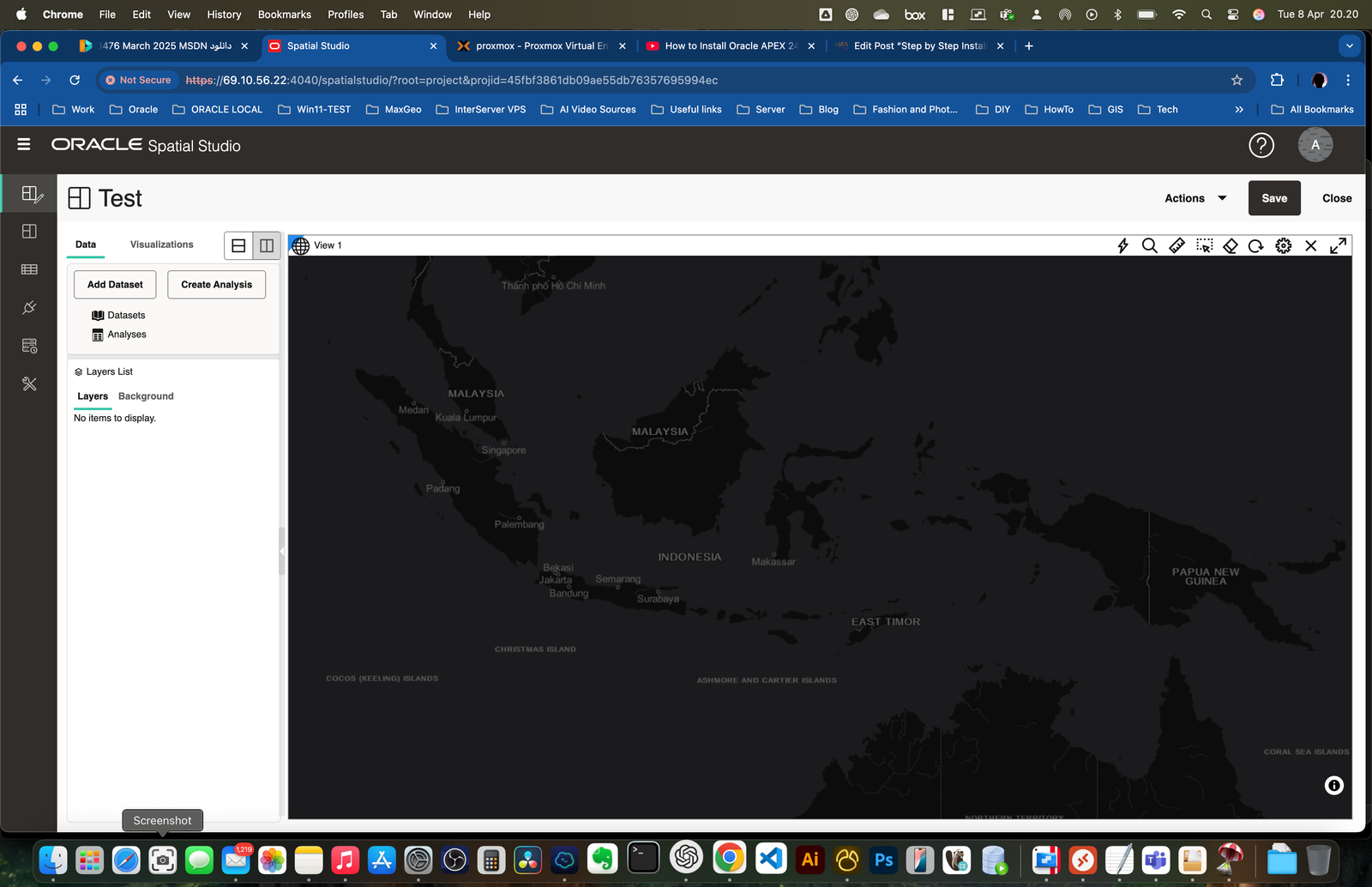The image size is (1372, 887).
Task: Switch to the Background layers tab
Action: [146, 395]
